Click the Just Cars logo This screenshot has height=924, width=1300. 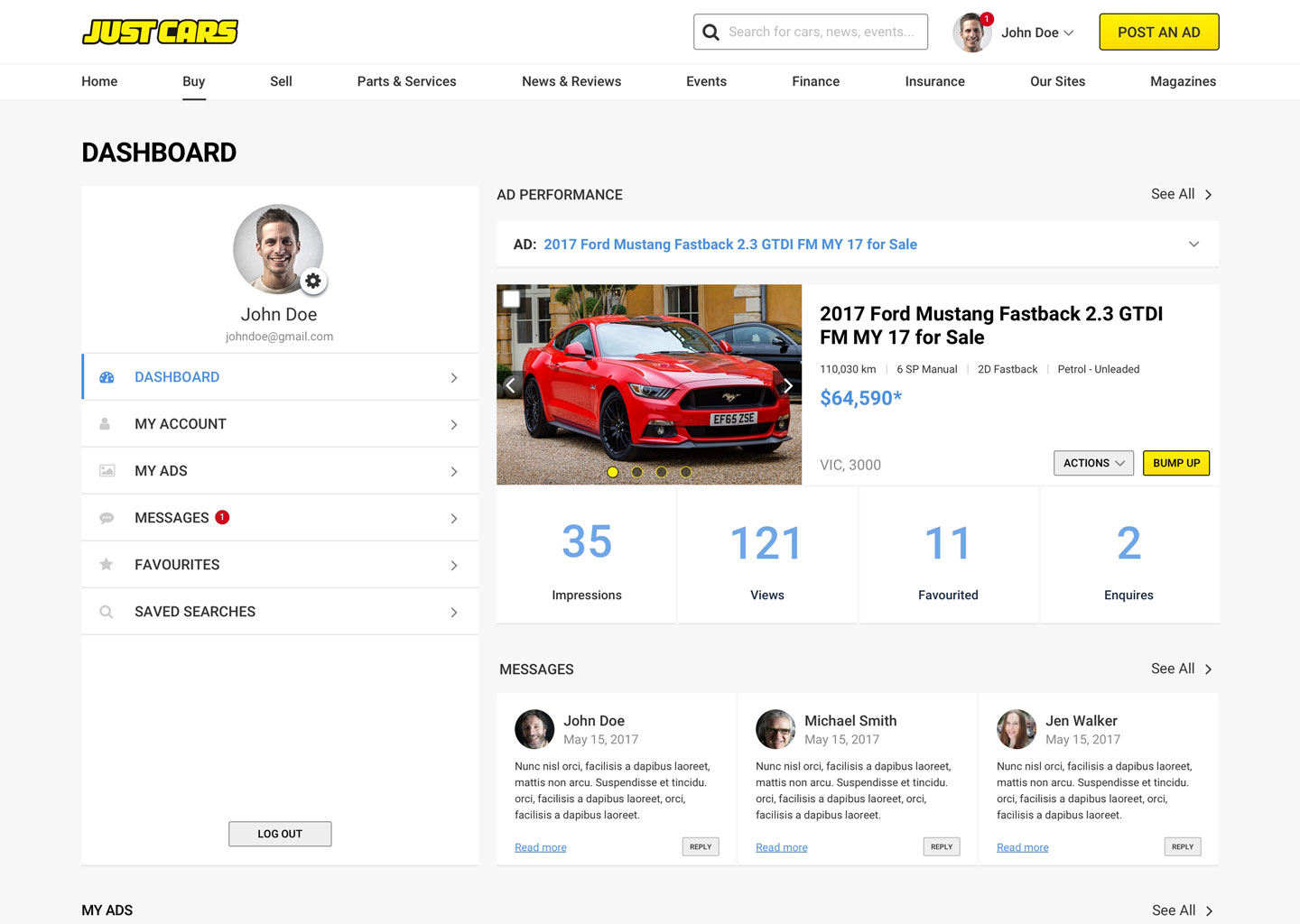click(160, 32)
